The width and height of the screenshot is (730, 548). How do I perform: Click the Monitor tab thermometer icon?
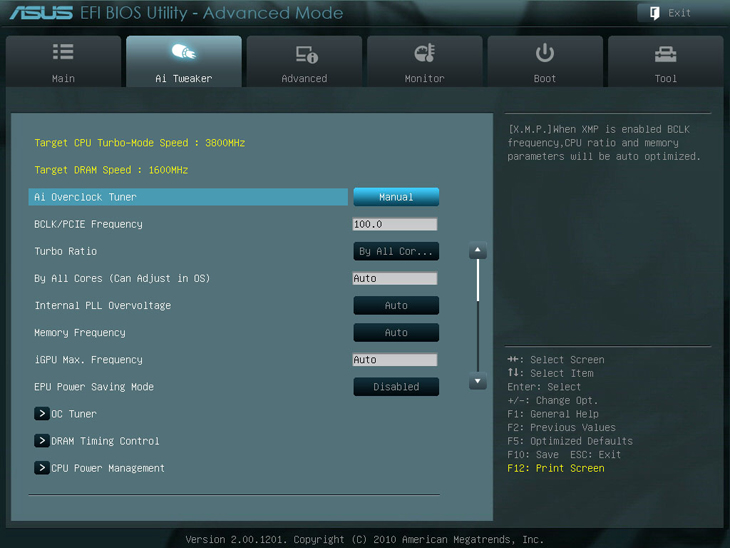coord(424,52)
